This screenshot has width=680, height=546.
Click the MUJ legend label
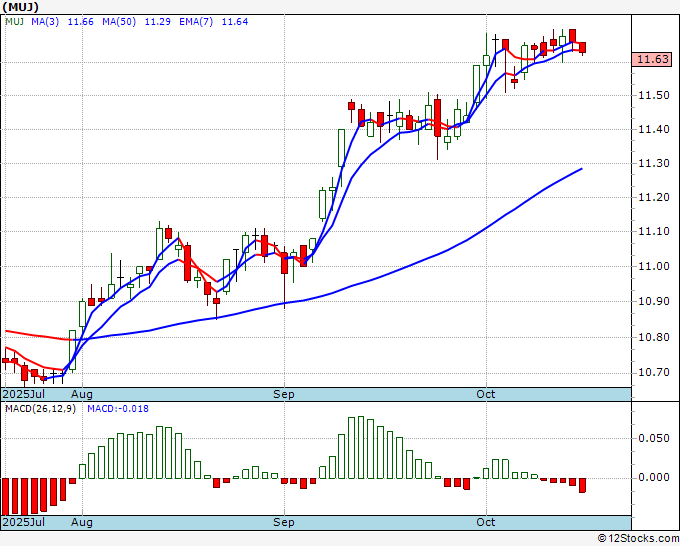pos(14,21)
